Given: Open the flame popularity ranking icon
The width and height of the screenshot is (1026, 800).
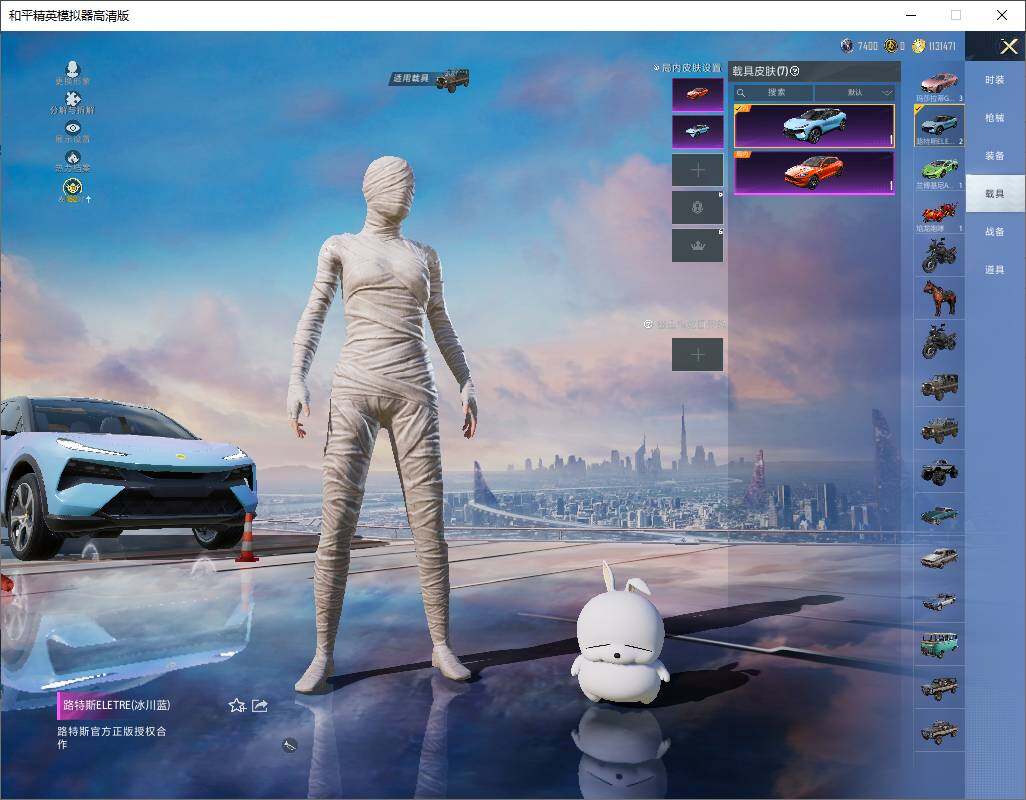Looking at the screenshot, I should [x=73, y=158].
